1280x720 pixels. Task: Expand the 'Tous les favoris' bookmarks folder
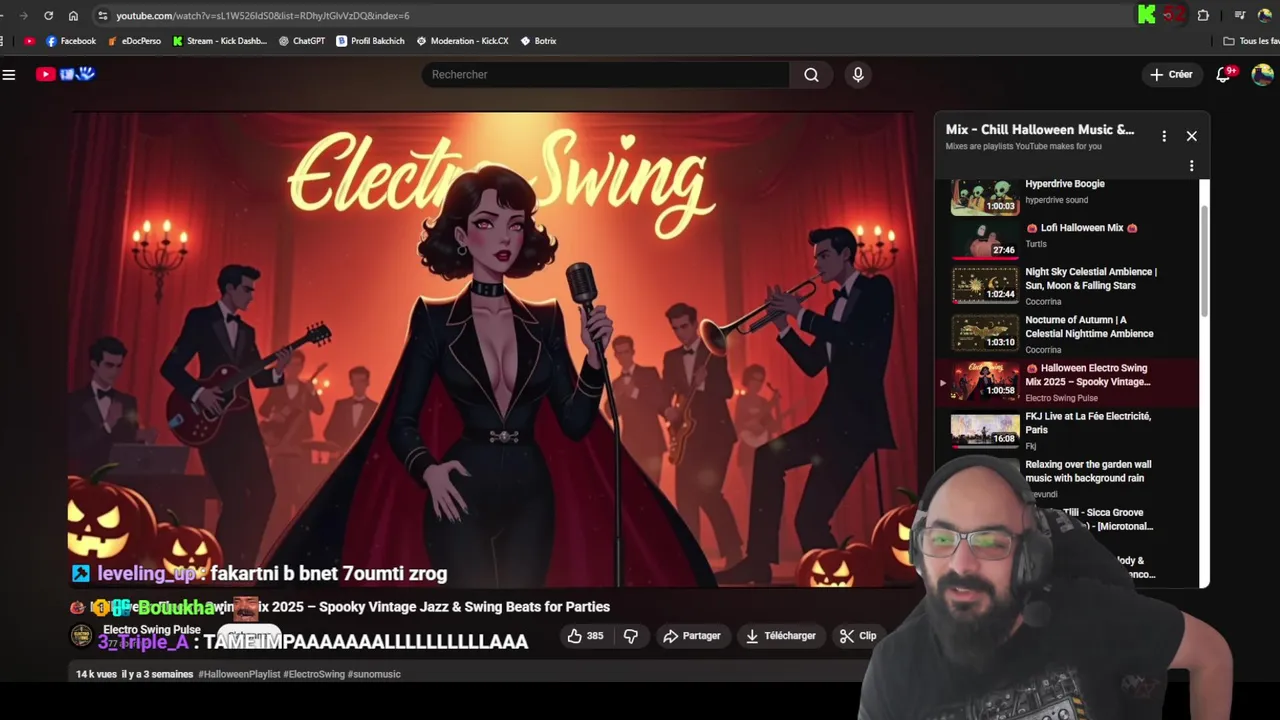coord(1252,41)
